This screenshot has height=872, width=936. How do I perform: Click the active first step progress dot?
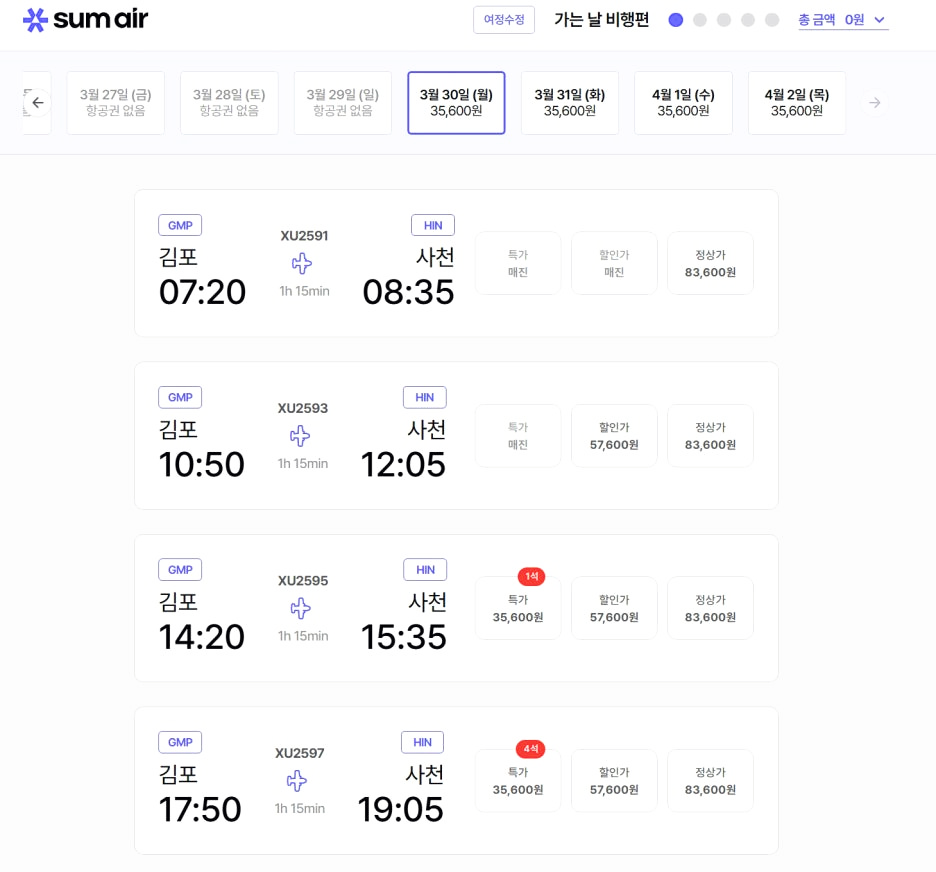coord(676,20)
